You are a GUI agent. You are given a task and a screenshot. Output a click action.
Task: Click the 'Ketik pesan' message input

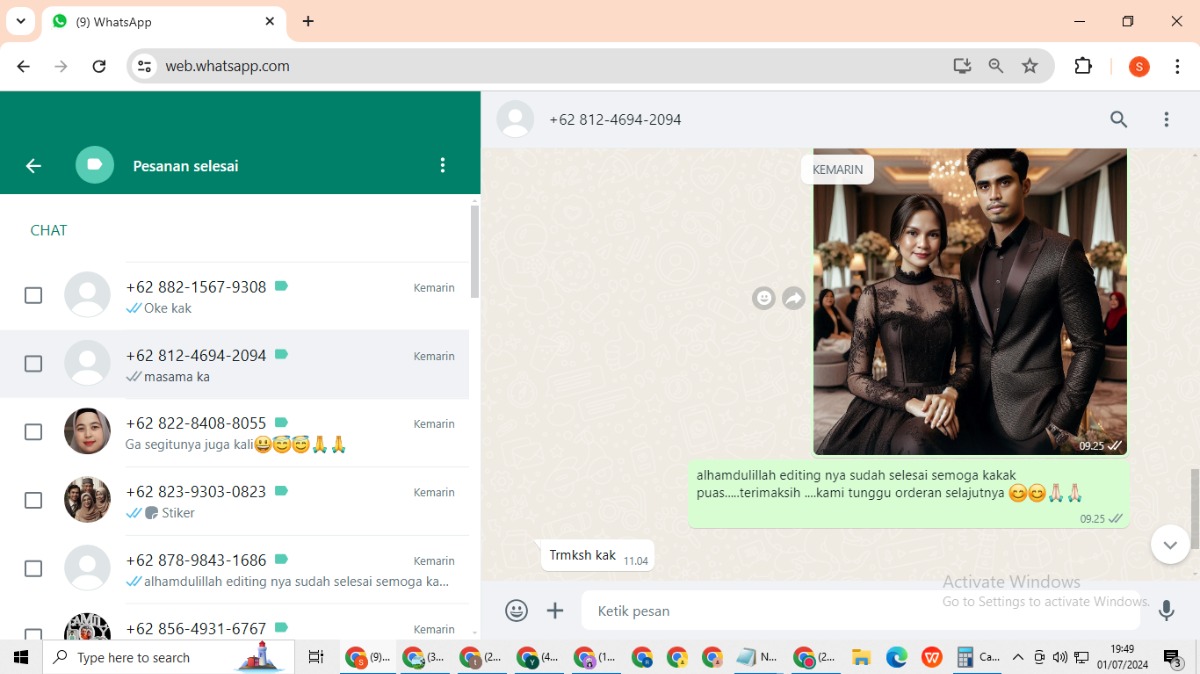(x=860, y=611)
